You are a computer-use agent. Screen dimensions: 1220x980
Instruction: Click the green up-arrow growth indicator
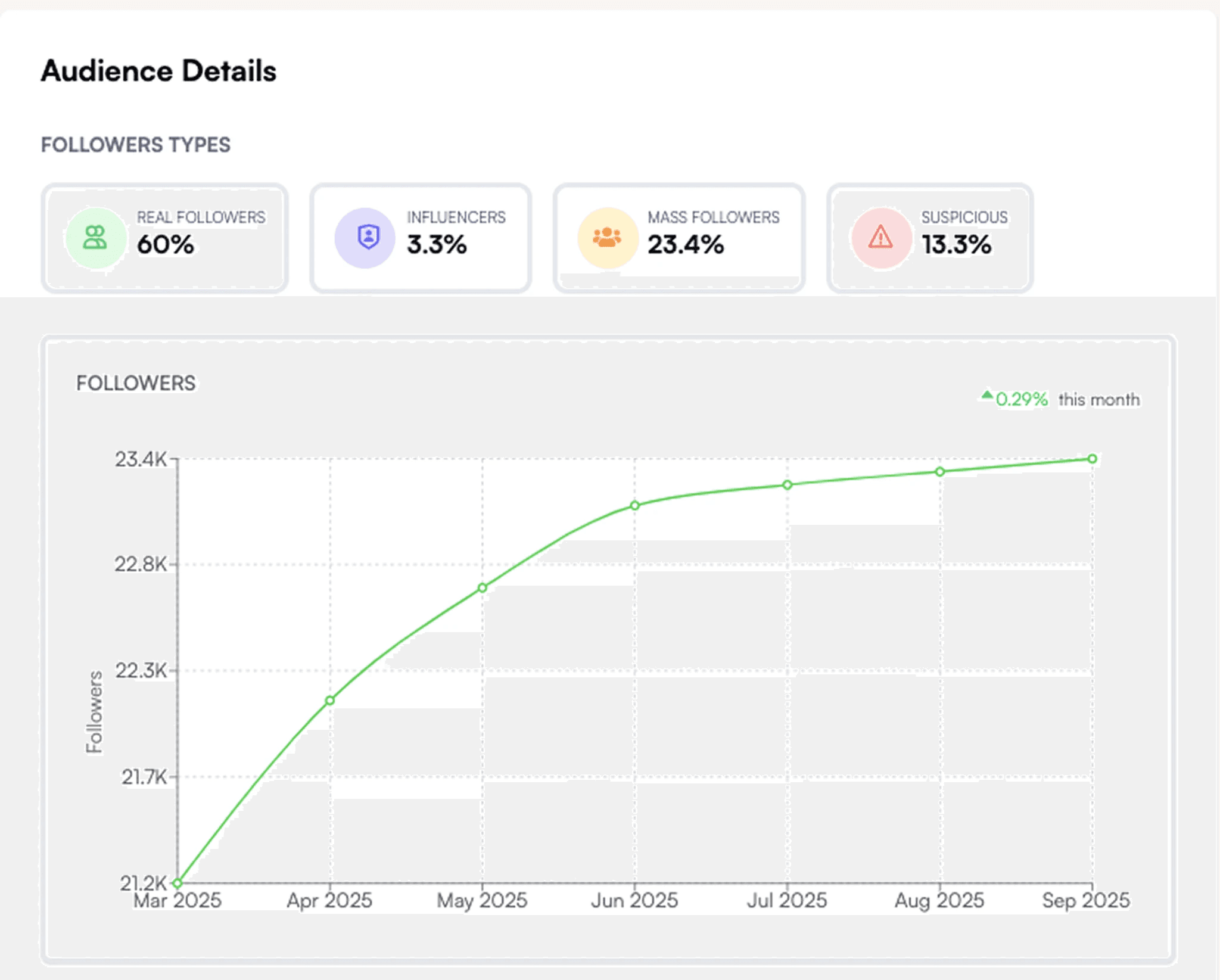pyautogui.click(x=987, y=394)
